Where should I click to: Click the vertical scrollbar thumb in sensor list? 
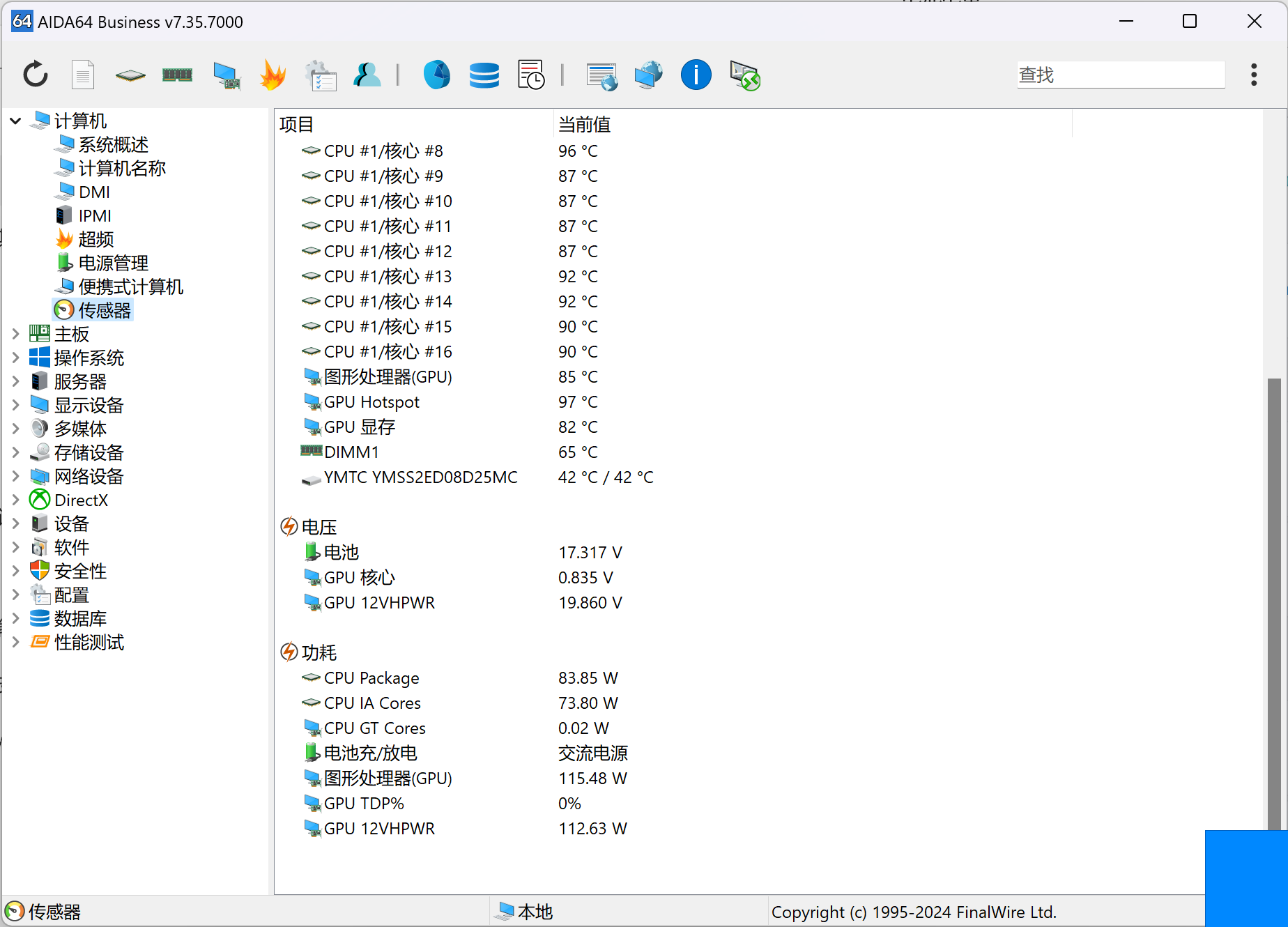pos(1275,604)
